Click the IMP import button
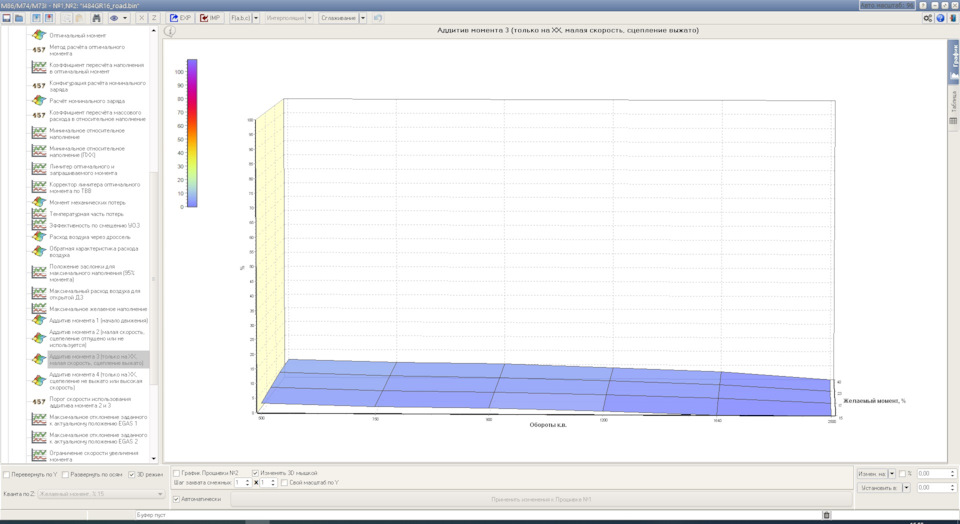Image resolution: width=960 pixels, height=524 pixels. point(210,18)
